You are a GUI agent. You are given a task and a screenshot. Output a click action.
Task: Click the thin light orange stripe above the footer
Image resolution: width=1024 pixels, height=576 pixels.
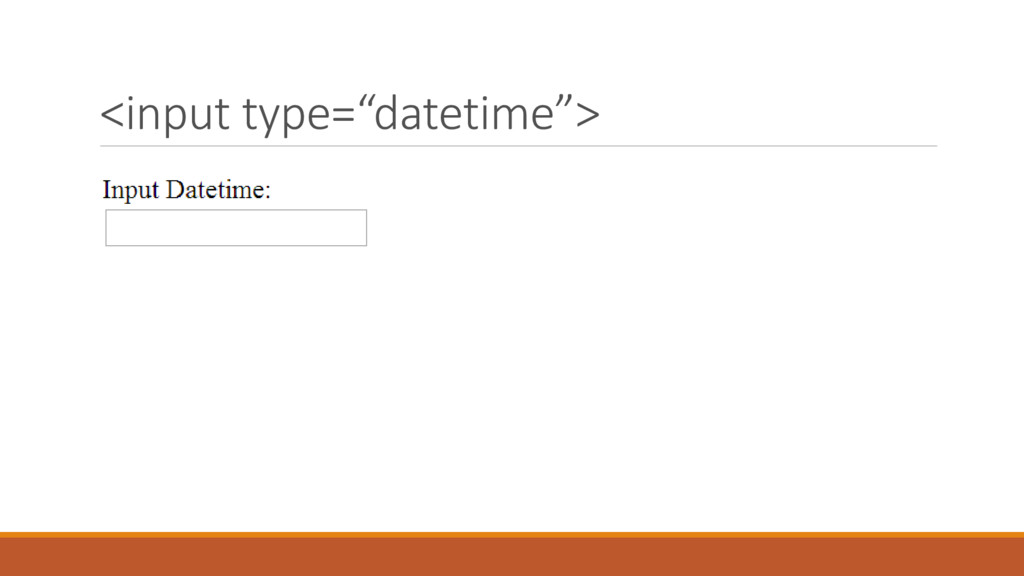(512, 535)
